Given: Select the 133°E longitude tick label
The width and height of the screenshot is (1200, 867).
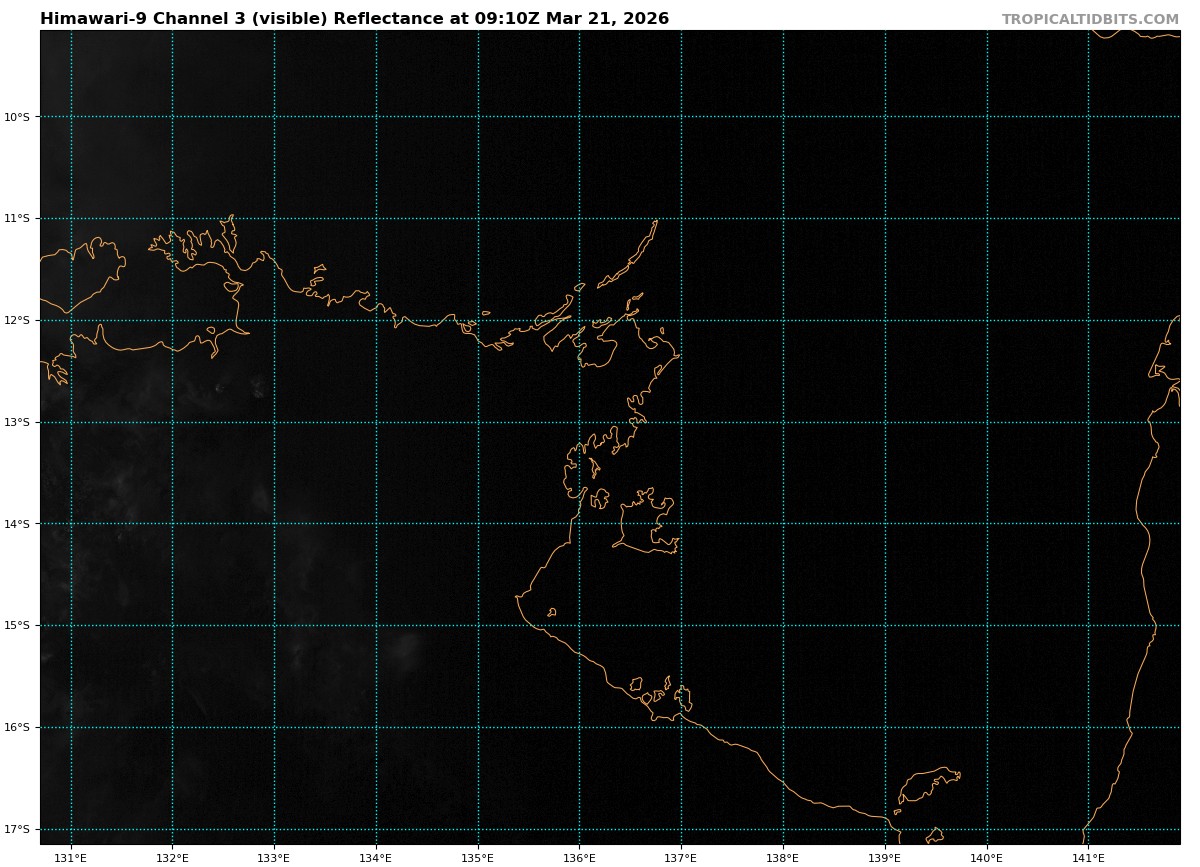Looking at the screenshot, I should (x=274, y=857).
